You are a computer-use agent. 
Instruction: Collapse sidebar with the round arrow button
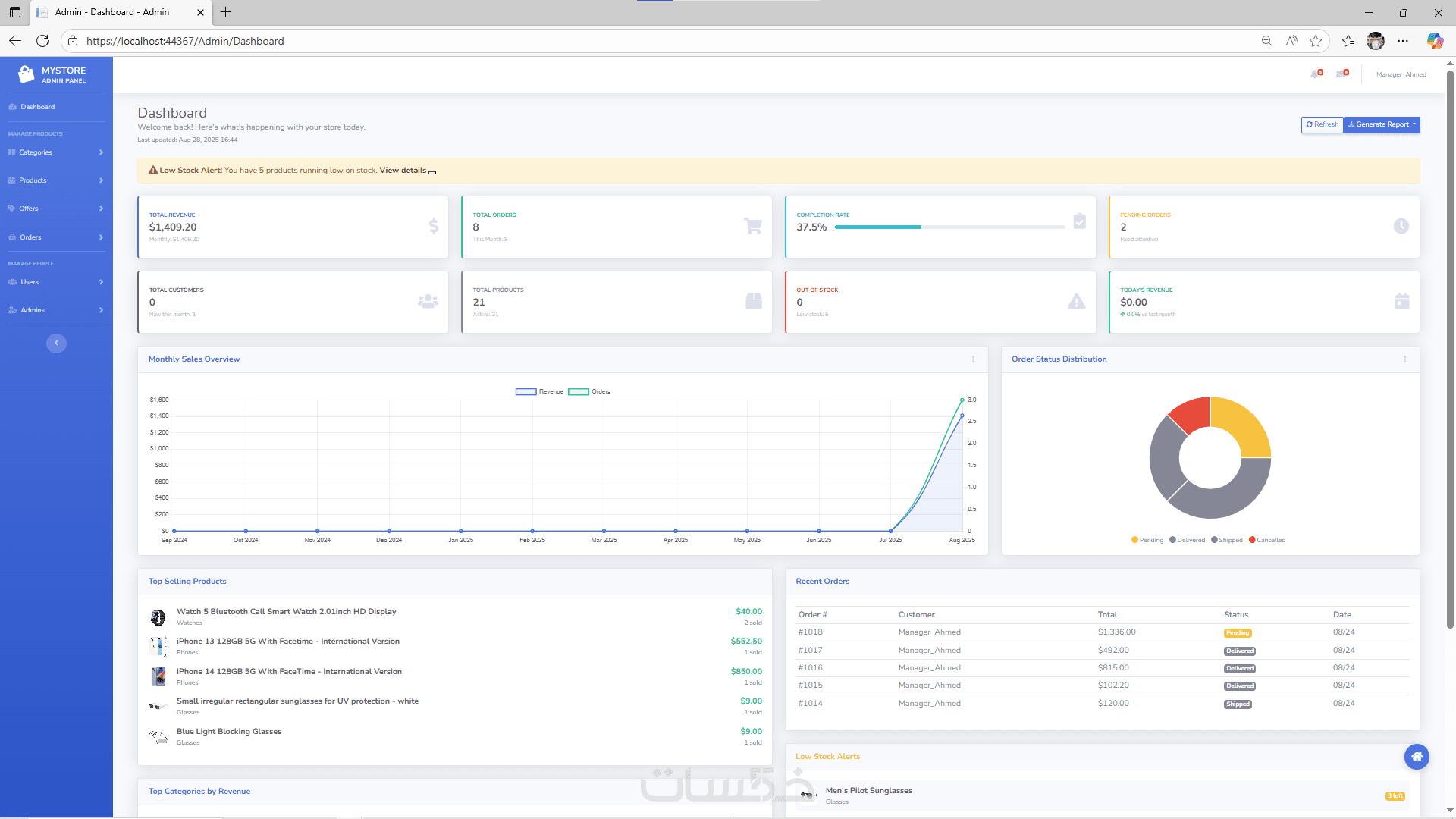(x=56, y=343)
